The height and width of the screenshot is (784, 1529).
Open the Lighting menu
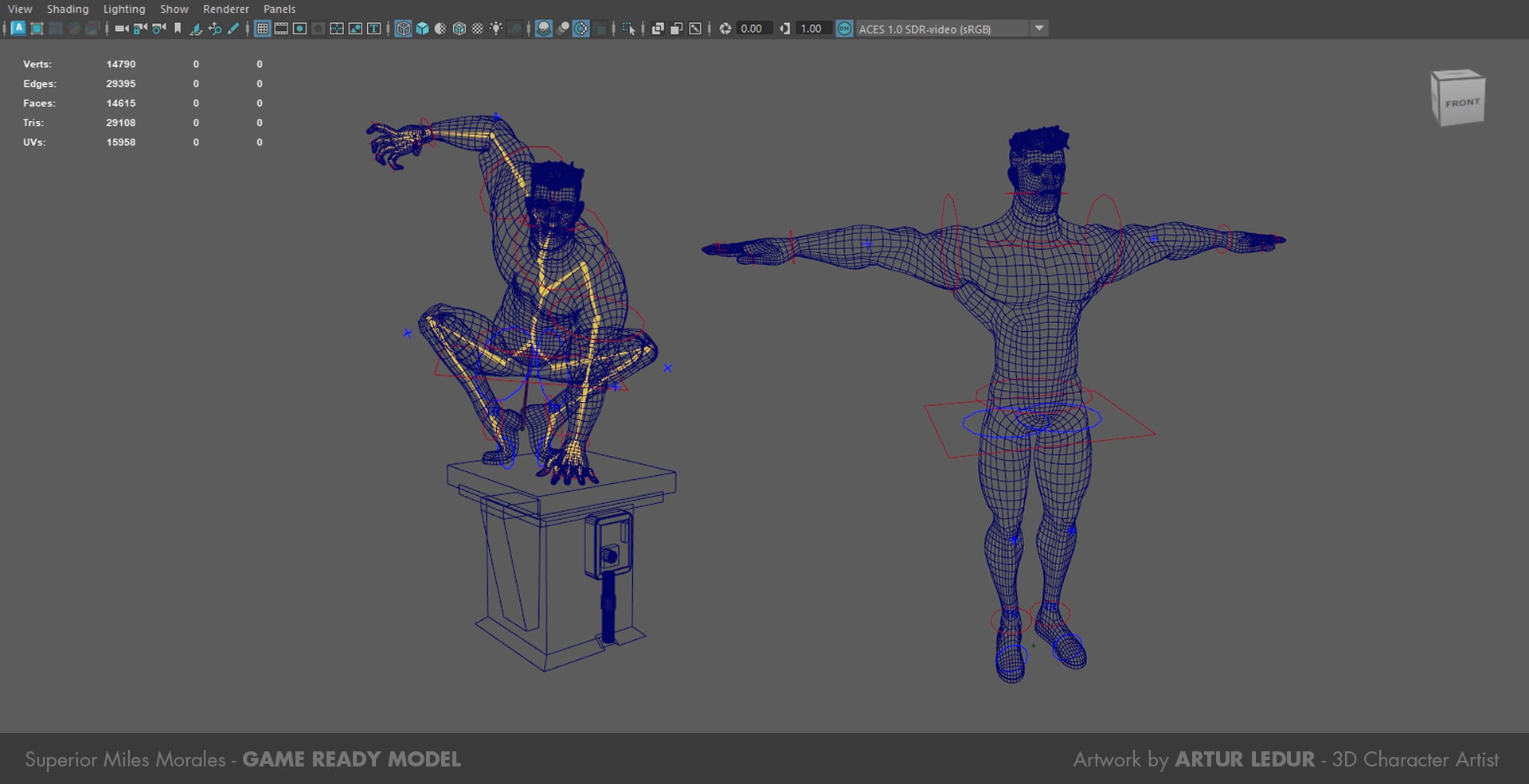point(124,9)
